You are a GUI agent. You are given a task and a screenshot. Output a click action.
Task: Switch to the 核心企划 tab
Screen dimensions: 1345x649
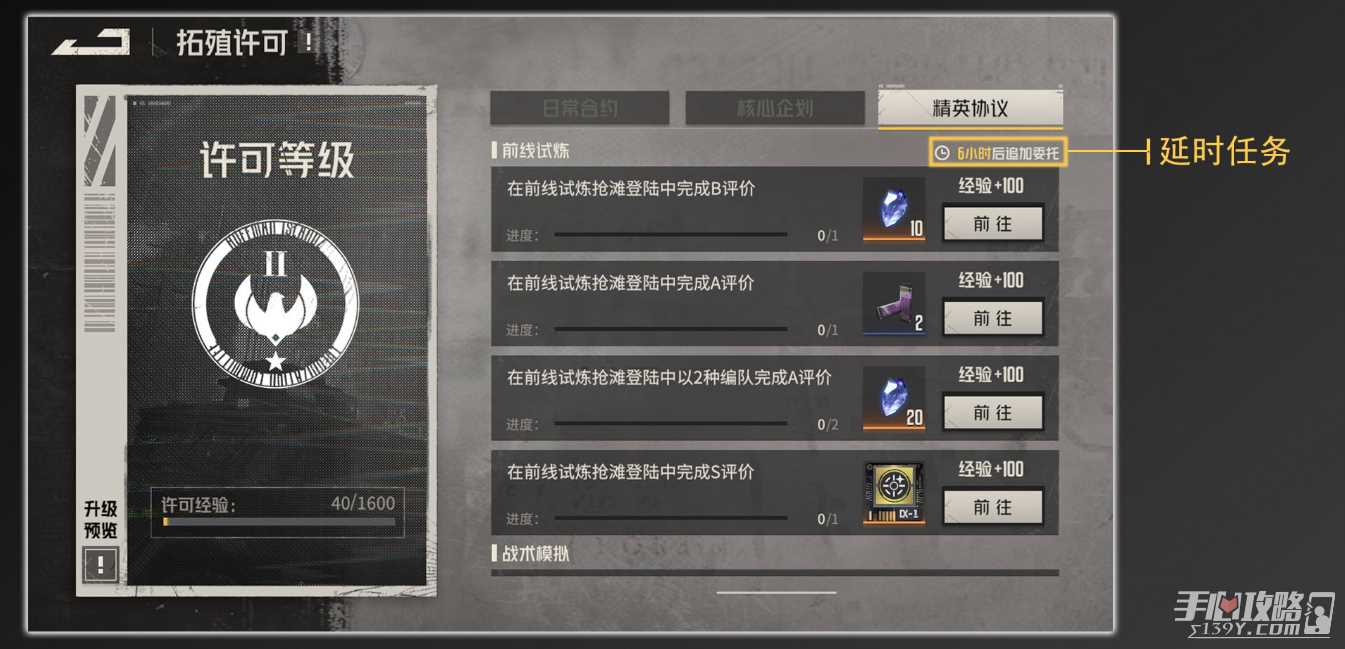774,108
